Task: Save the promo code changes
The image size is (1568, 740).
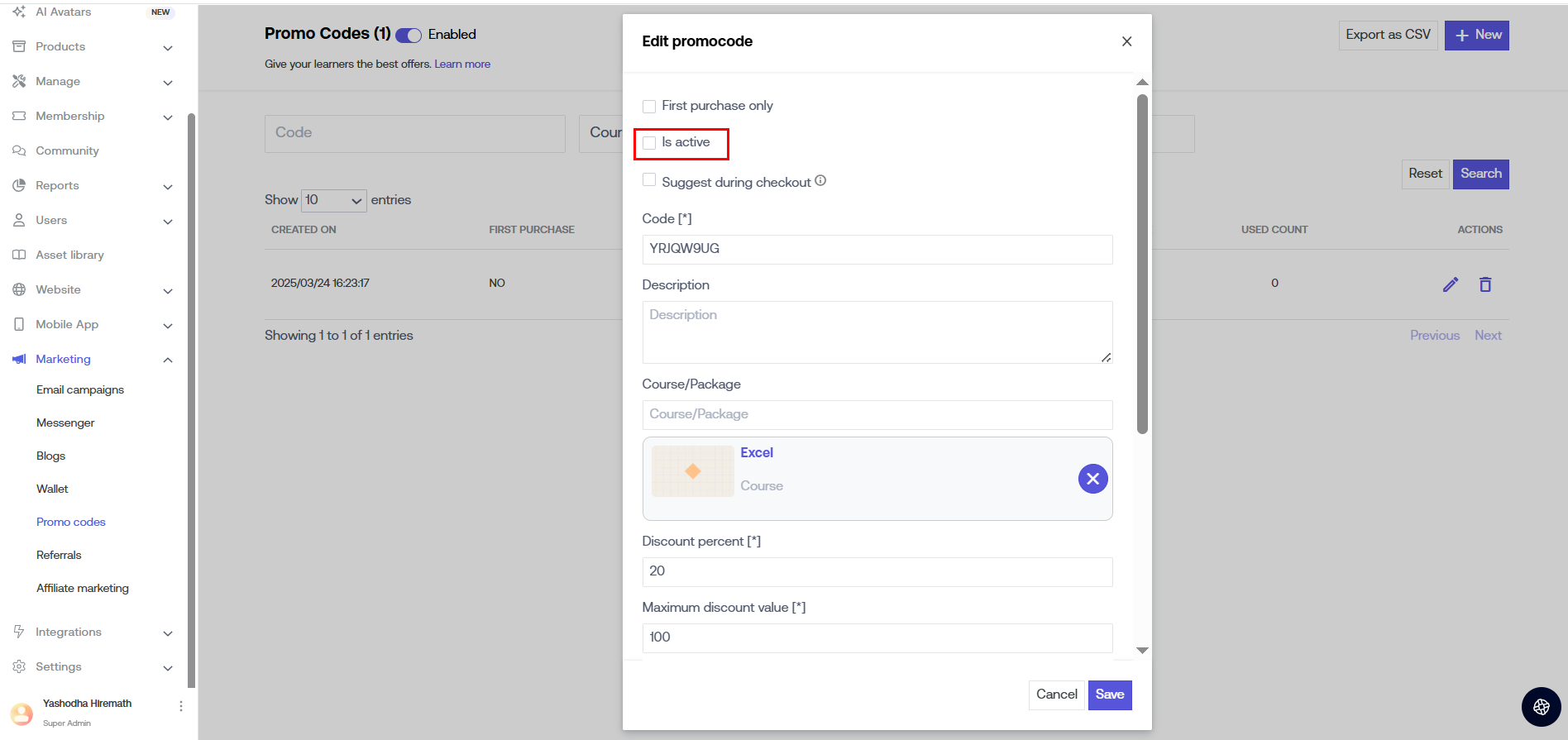Action: (1109, 695)
